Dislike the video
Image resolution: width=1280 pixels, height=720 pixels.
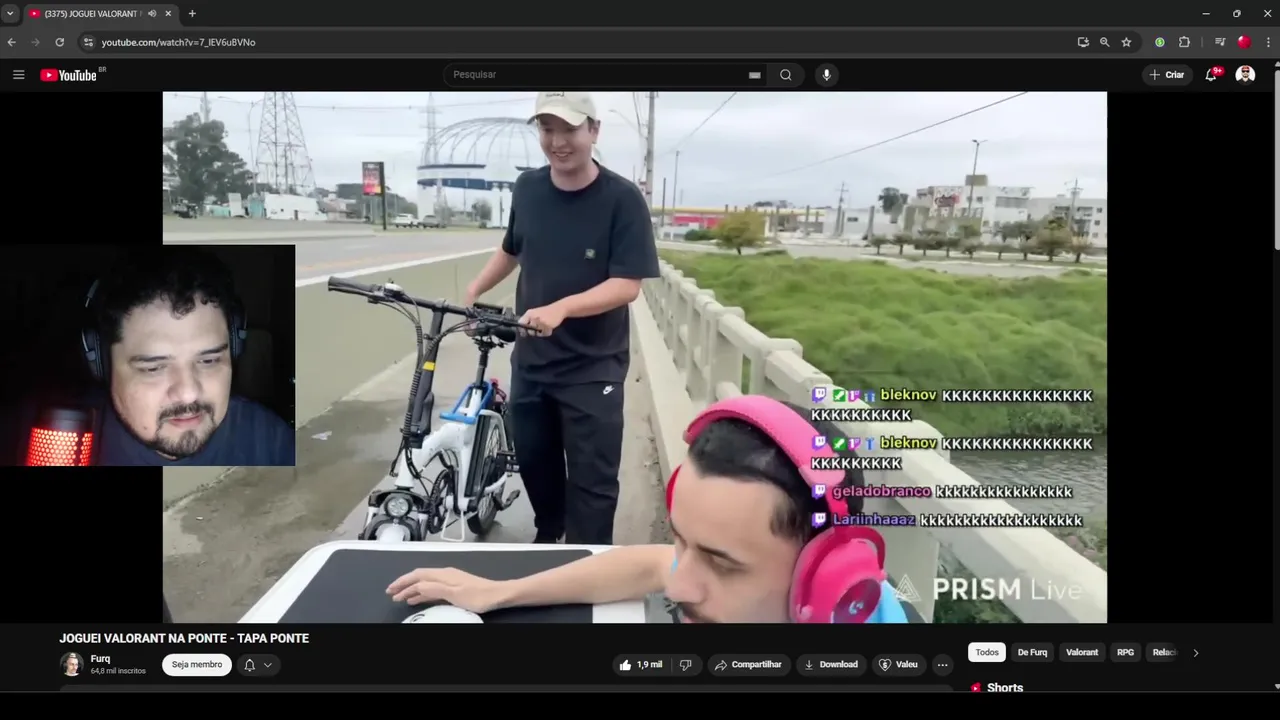pos(686,664)
